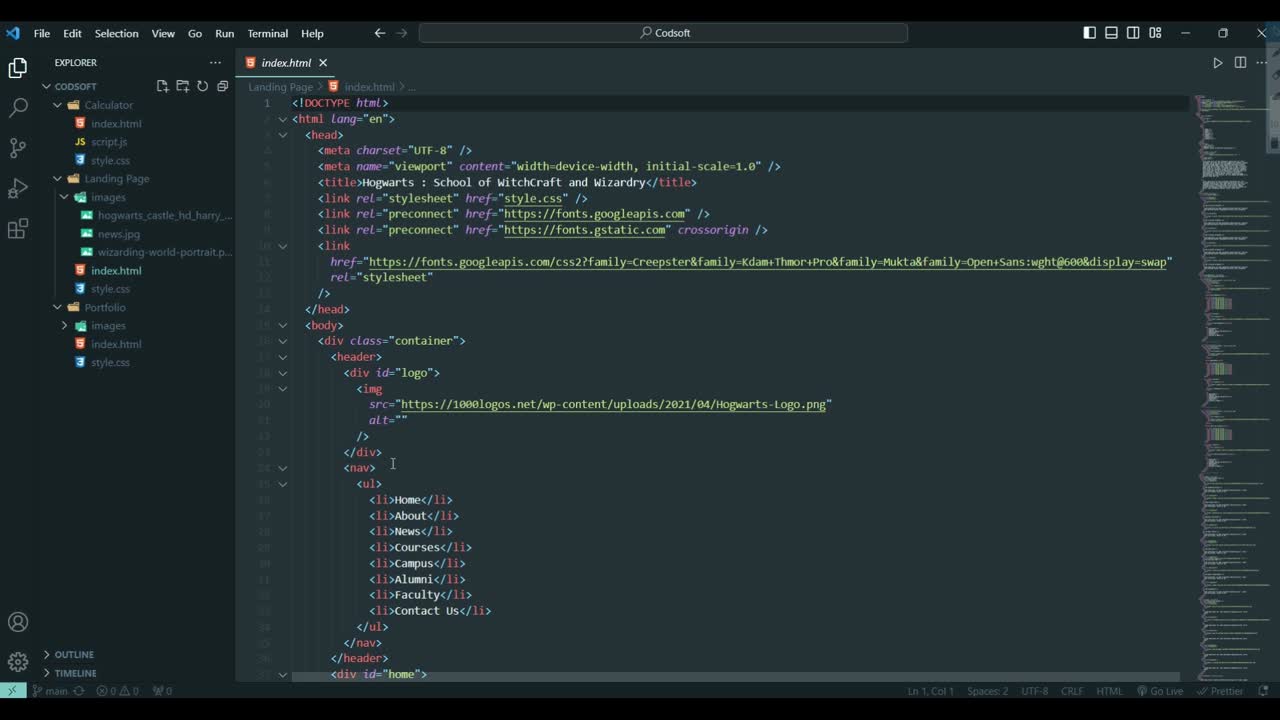
Task: Open the Help menu
Action: (x=312, y=33)
